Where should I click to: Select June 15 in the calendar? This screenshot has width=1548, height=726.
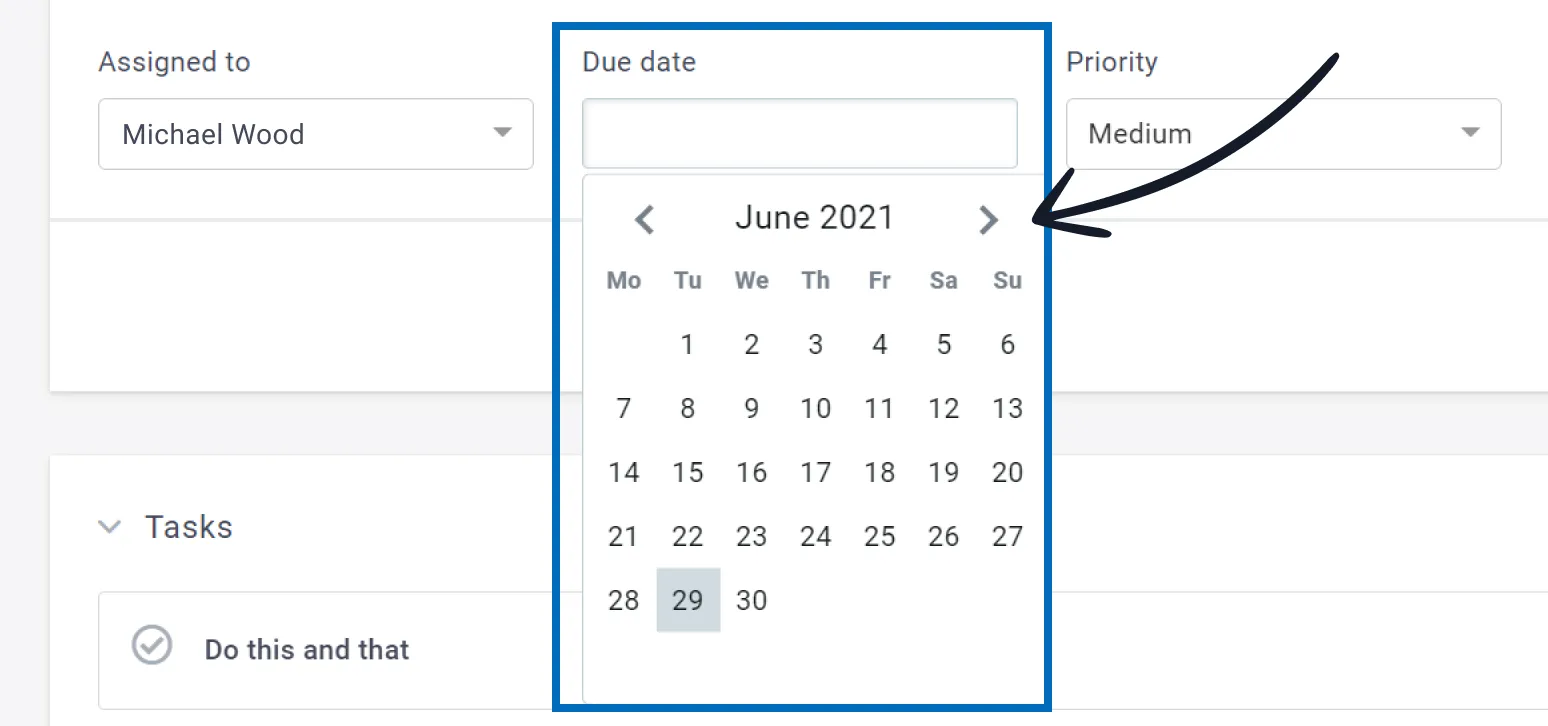click(688, 472)
